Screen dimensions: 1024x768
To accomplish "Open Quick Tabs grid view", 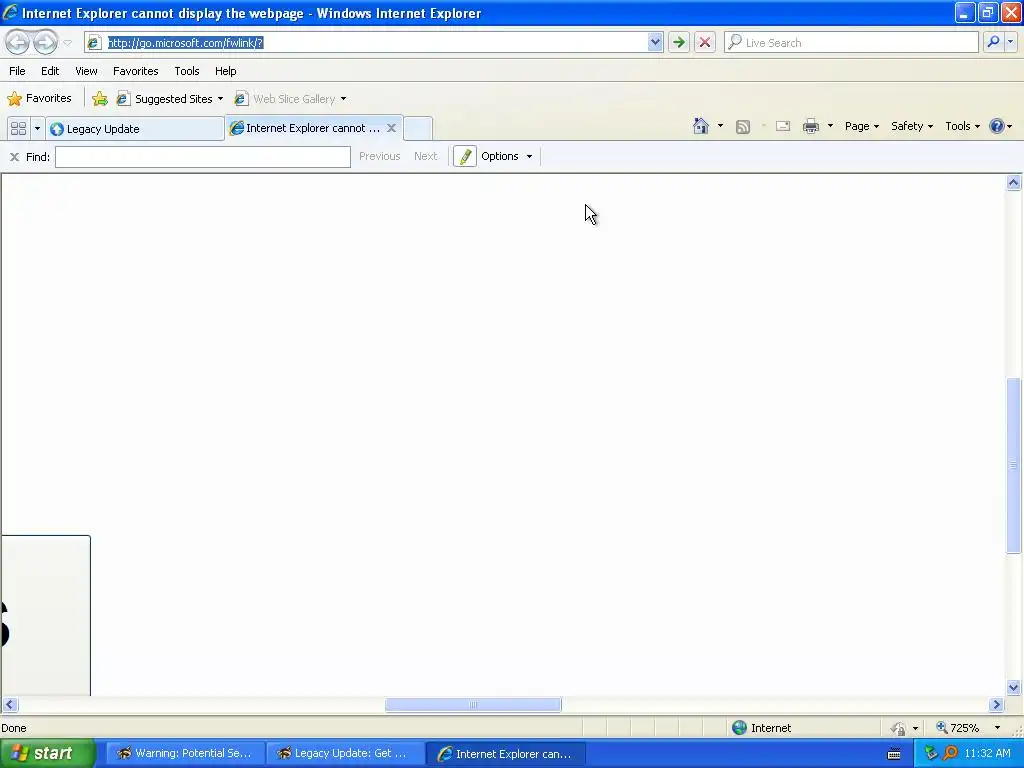I will (18, 128).
